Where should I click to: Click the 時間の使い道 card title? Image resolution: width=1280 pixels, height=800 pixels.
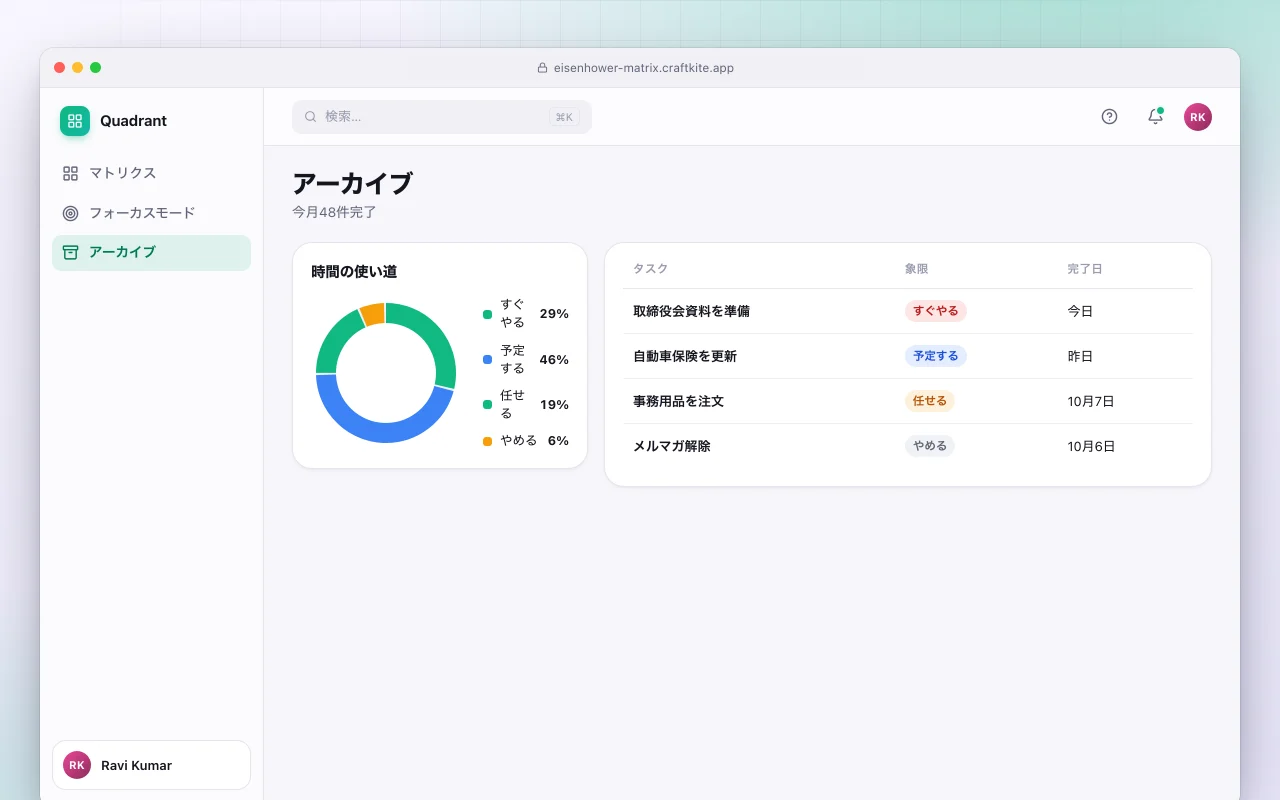coord(354,272)
